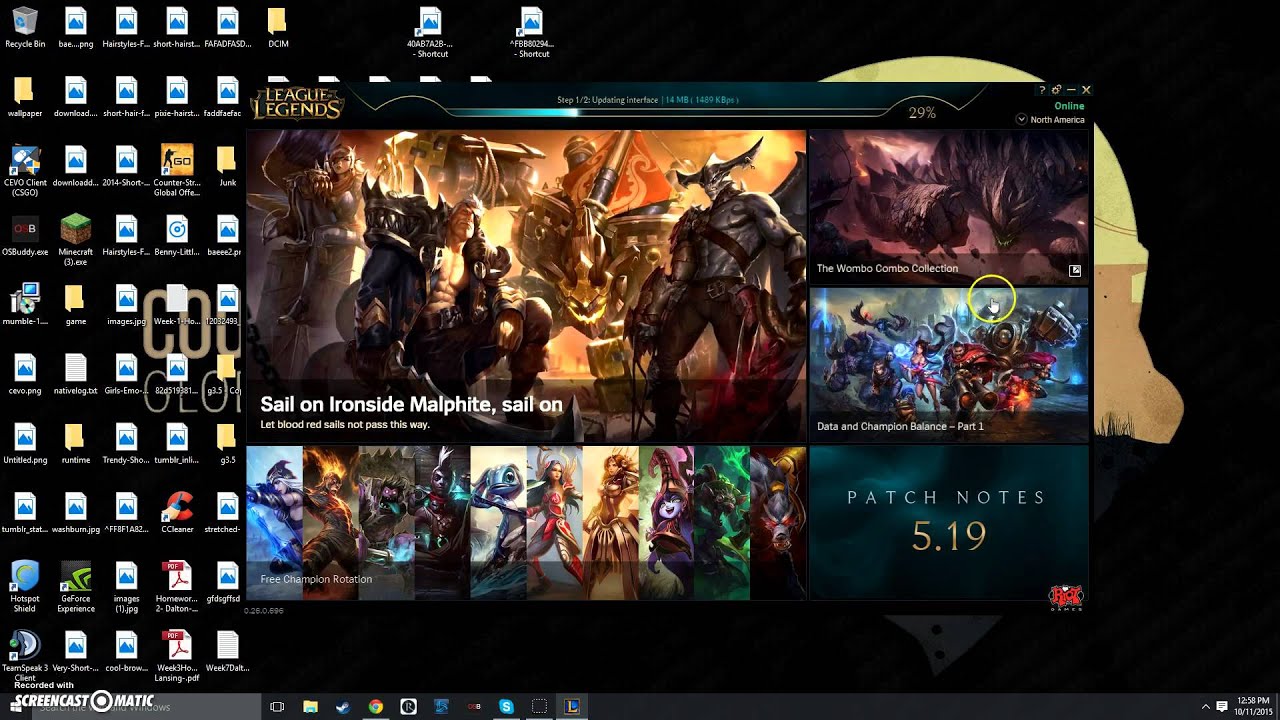Select the Recycle Bin desktop icon
1280x720 pixels.
pos(25,28)
